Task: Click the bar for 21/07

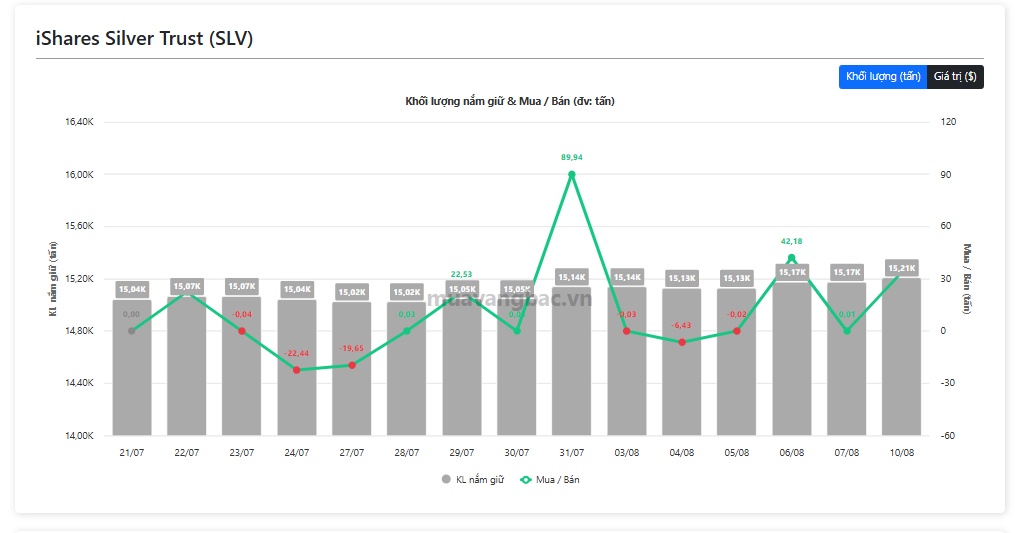Action: [x=131, y=367]
